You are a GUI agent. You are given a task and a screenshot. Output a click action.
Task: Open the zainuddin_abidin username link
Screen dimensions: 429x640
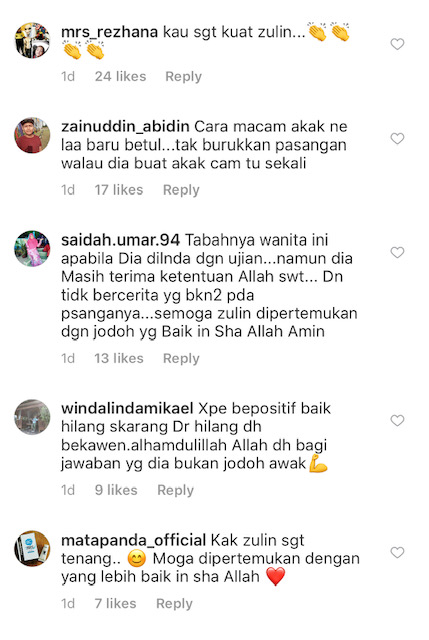pyautogui.click(x=125, y=127)
